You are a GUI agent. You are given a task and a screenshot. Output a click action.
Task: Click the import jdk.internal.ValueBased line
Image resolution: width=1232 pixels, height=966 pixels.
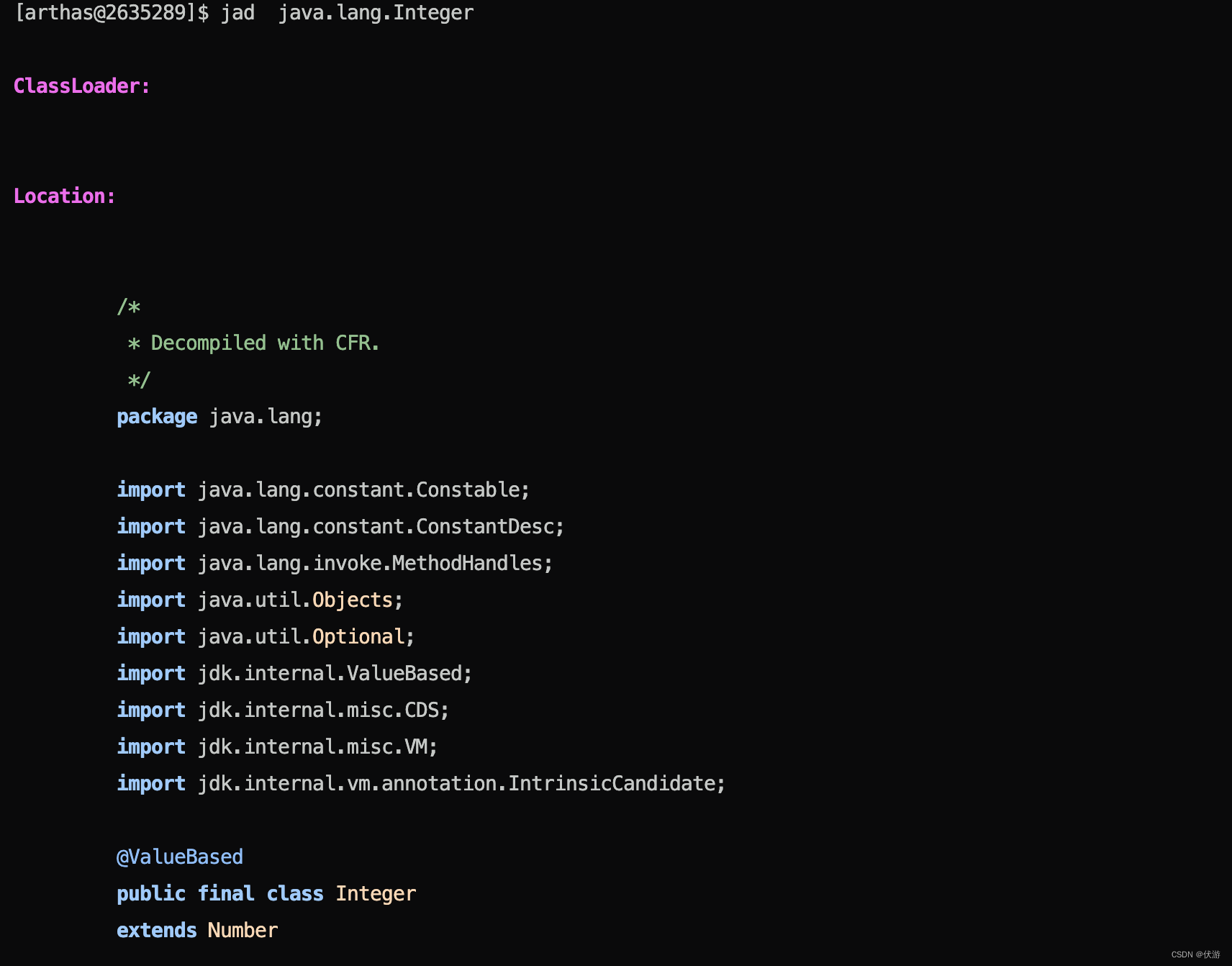(x=294, y=673)
